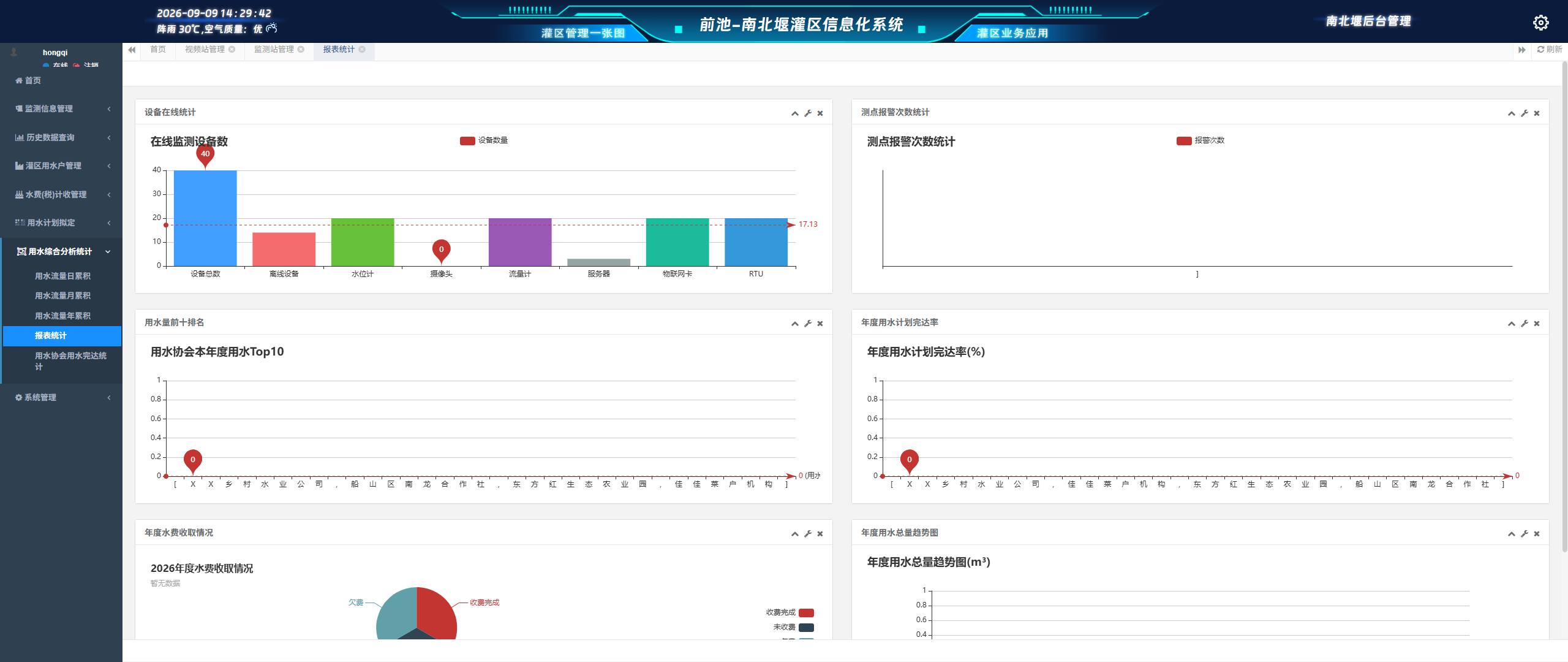Close the 报表统计 tab

(x=363, y=50)
